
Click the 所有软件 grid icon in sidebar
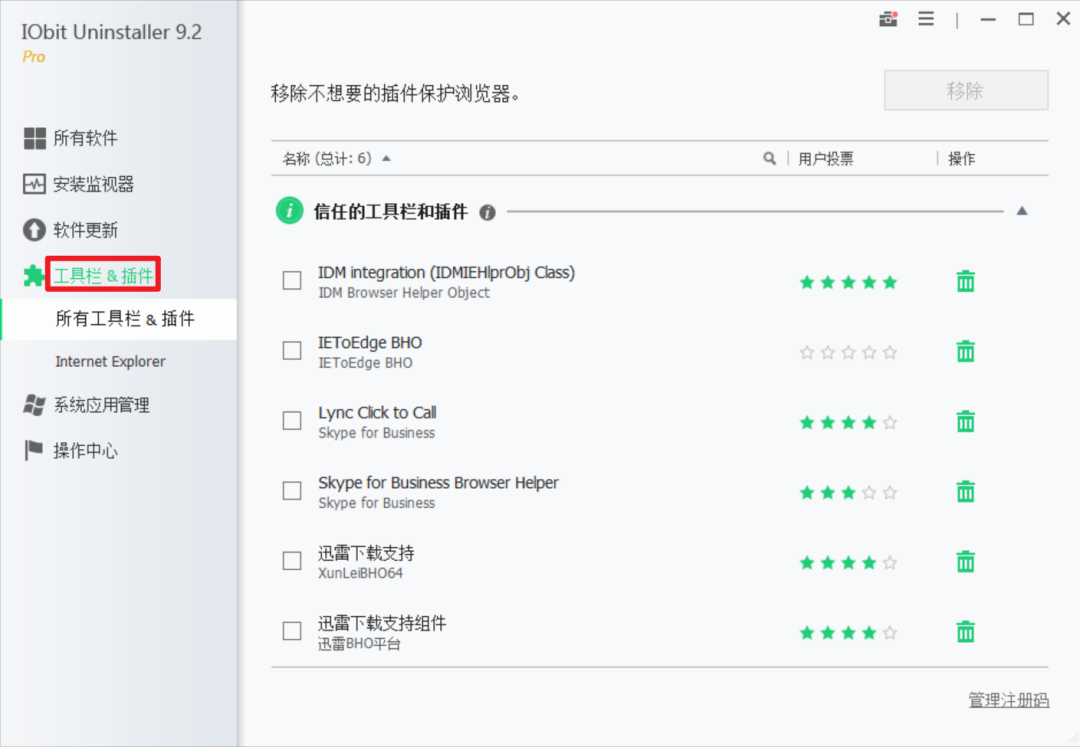[x=34, y=138]
